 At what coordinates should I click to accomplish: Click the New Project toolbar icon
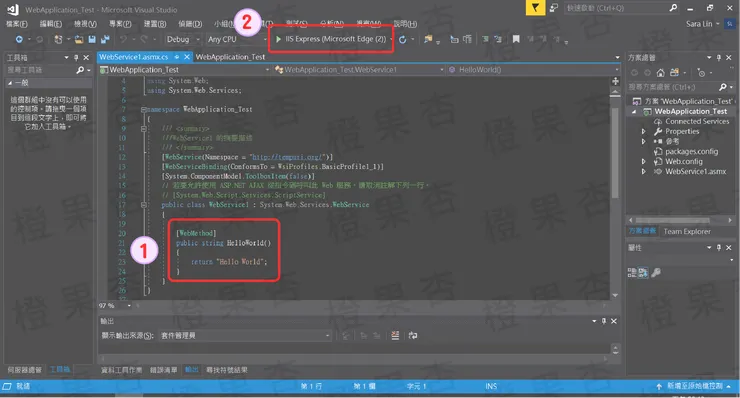[58, 39]
